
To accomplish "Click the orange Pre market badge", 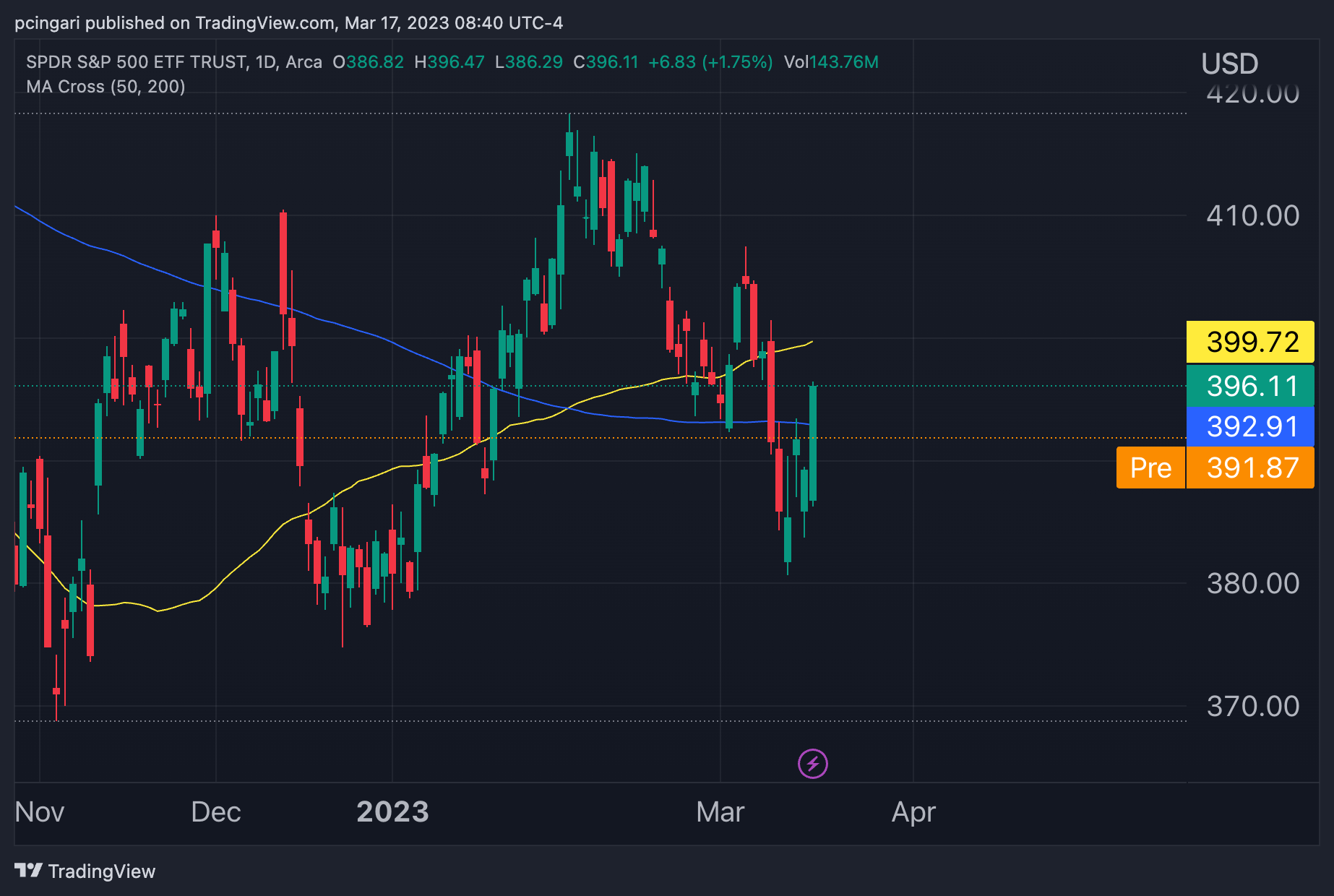I will 1150,468.
